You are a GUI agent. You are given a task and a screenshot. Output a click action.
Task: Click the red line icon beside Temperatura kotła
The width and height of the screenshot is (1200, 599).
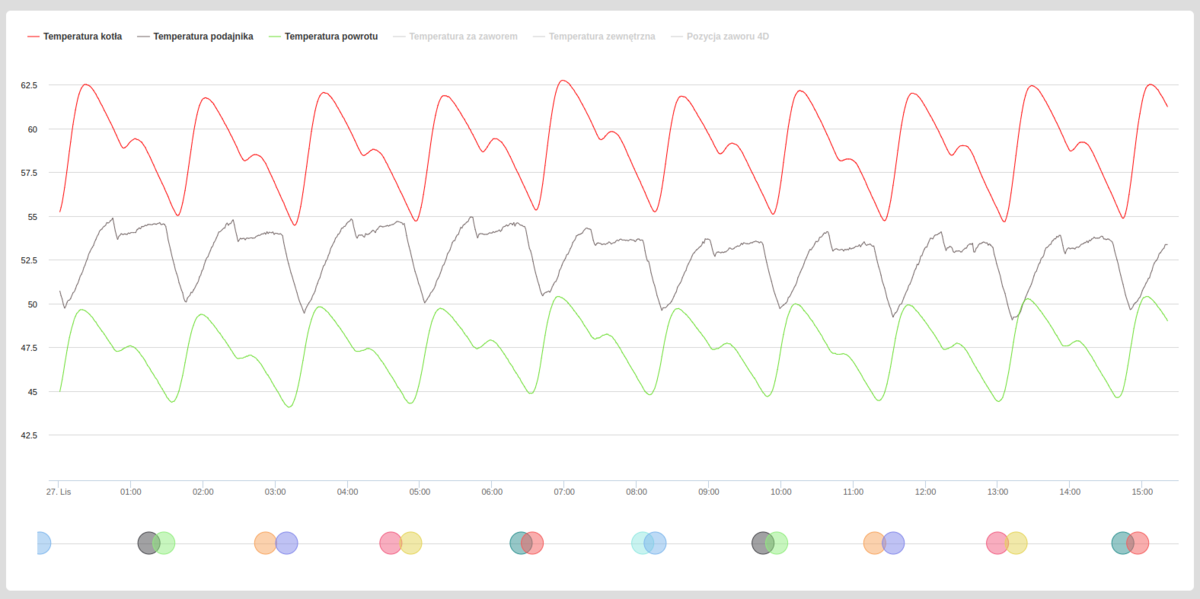click(33, 36)
